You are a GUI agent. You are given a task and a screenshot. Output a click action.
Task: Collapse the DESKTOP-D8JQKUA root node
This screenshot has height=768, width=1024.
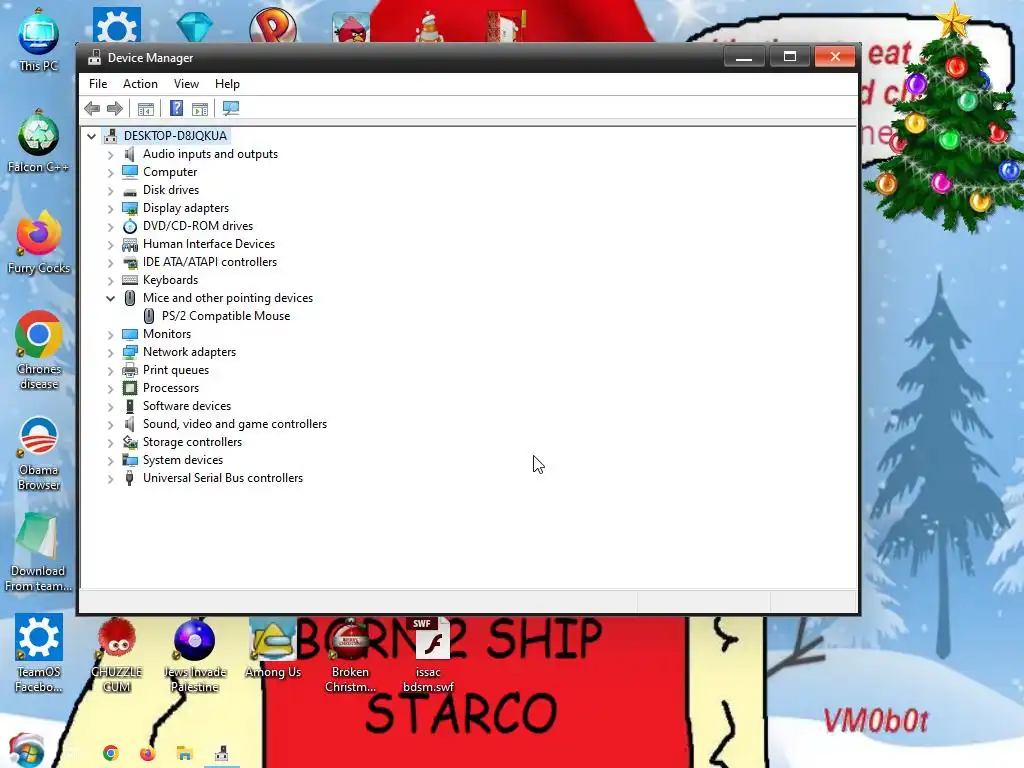tap(91, 136)
